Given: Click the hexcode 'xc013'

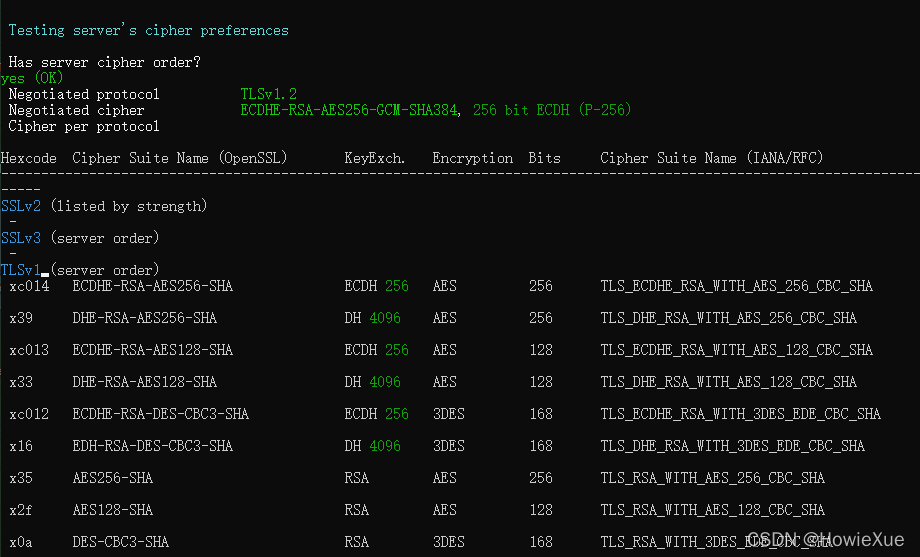Looking at the screenshot, I should pyautogui.click(x=29, y=350).
